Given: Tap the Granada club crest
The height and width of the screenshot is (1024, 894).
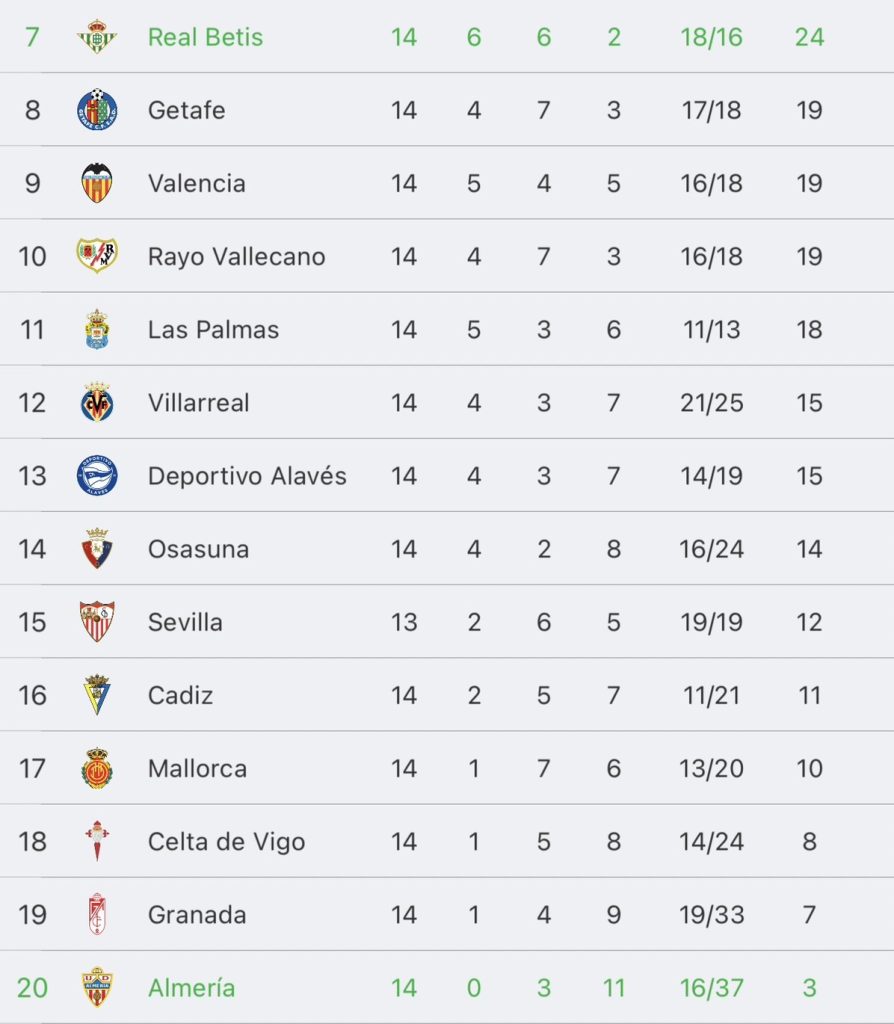Looking at the screenshot, I should (x=97, y=914).
